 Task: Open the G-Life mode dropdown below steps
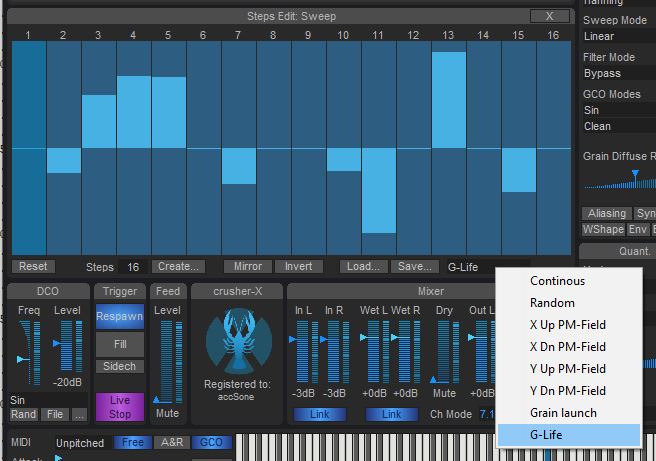[x=471, y=267]
